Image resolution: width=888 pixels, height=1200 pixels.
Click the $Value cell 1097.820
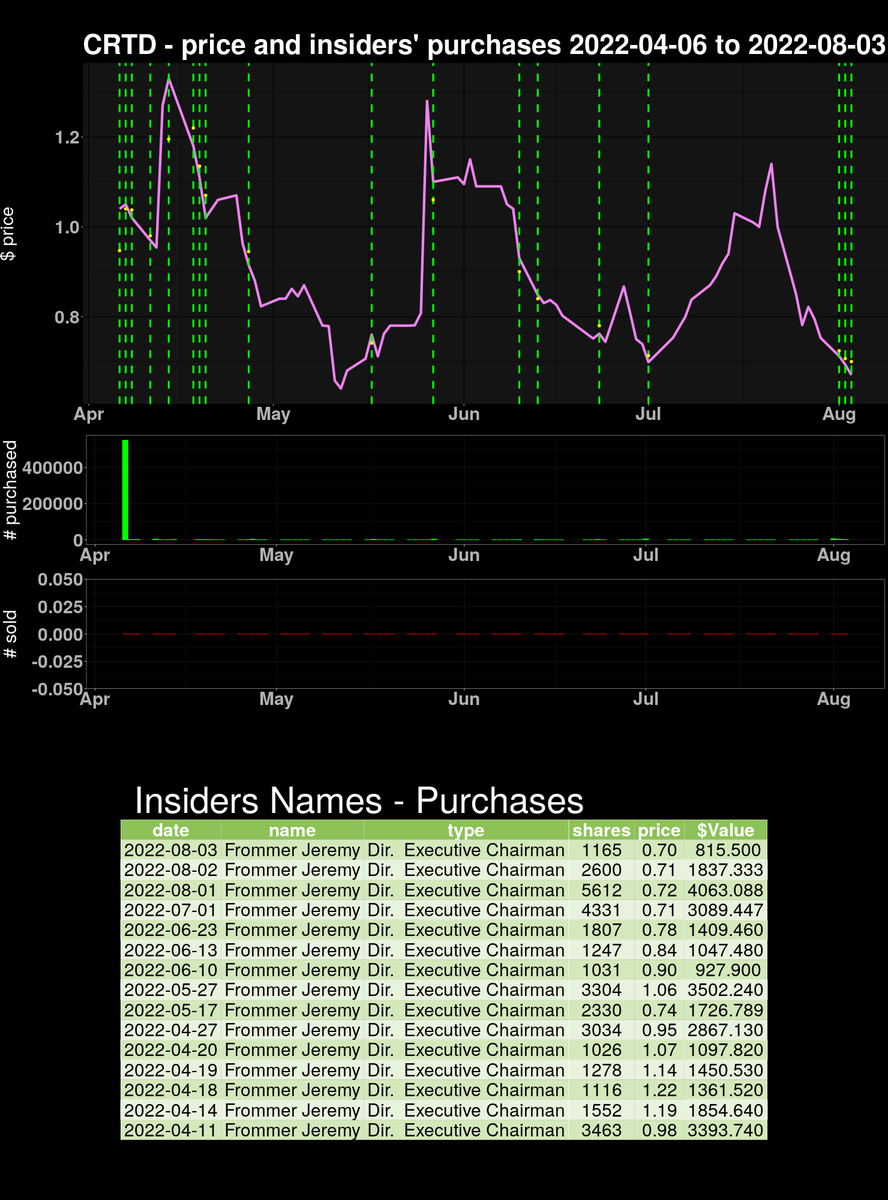[725, 1050]
